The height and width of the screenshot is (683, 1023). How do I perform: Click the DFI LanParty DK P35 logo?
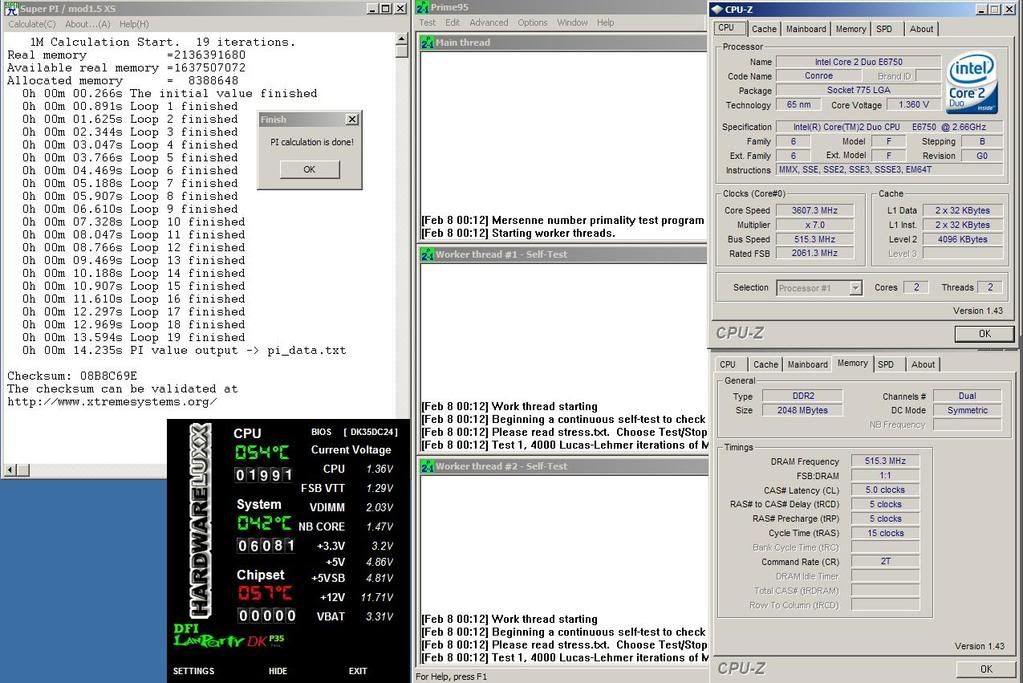point(228,636)
